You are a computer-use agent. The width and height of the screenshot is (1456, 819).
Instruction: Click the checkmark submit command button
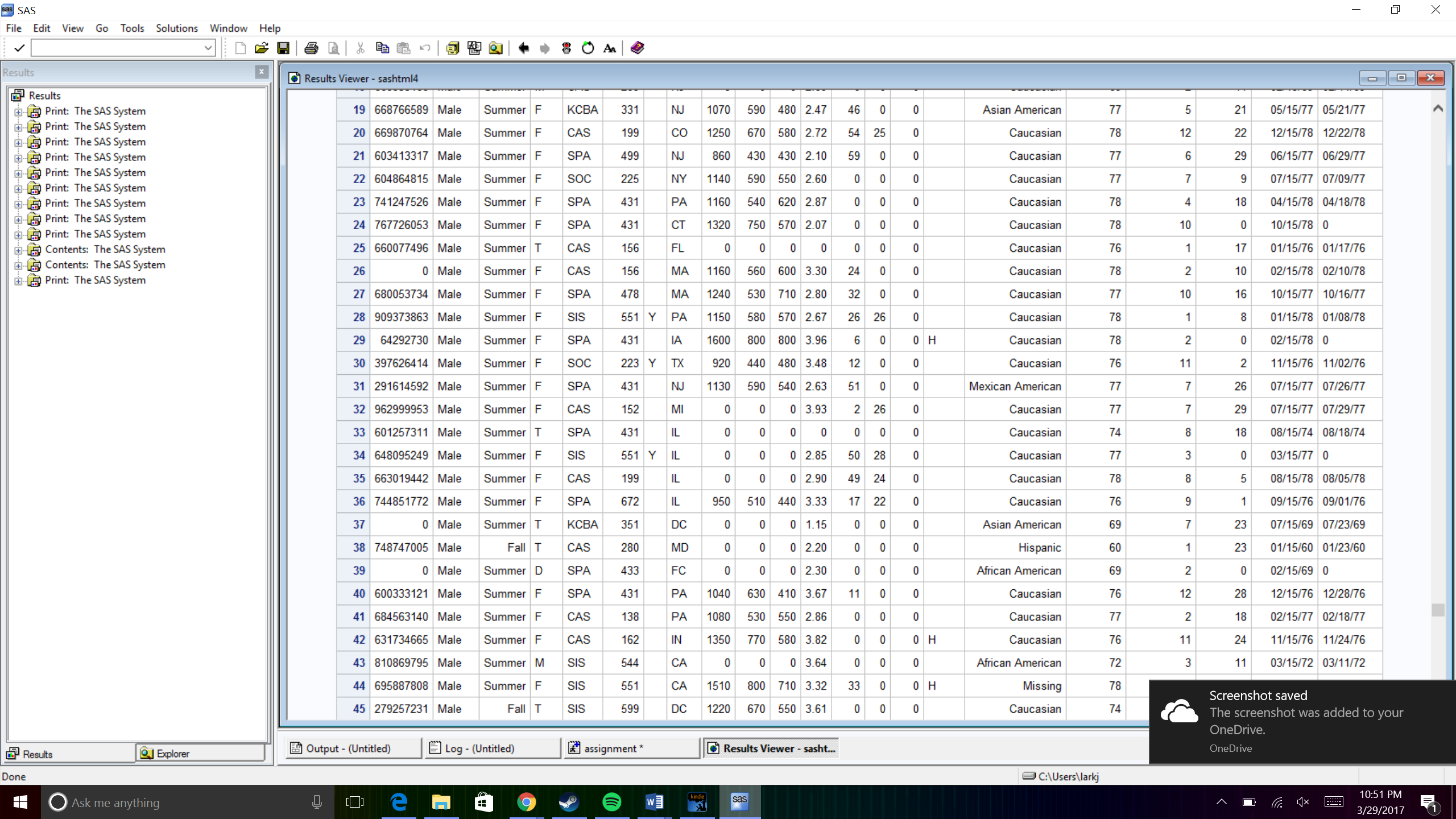pyautogui.click(x=19, y=48)
